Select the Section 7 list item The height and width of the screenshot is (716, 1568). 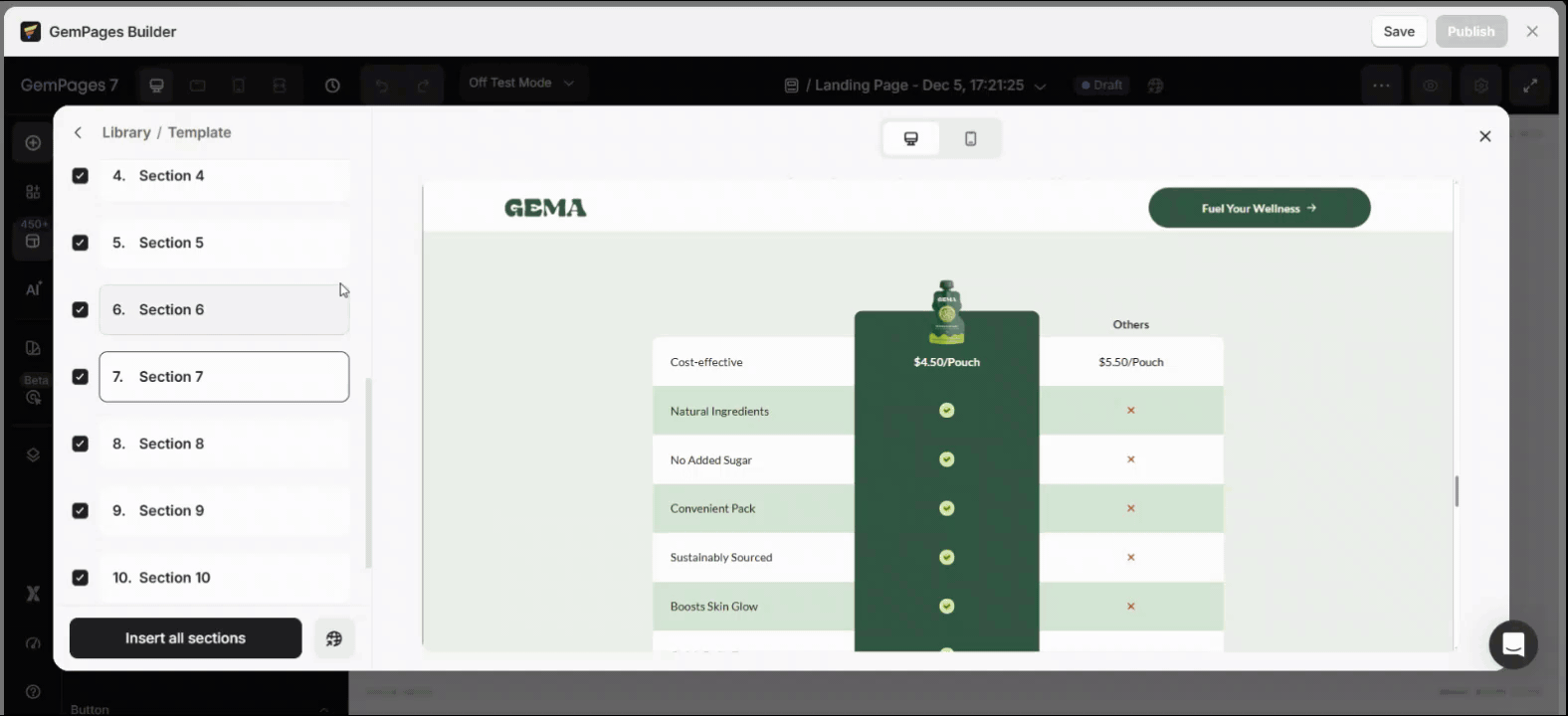click(224, 377)
